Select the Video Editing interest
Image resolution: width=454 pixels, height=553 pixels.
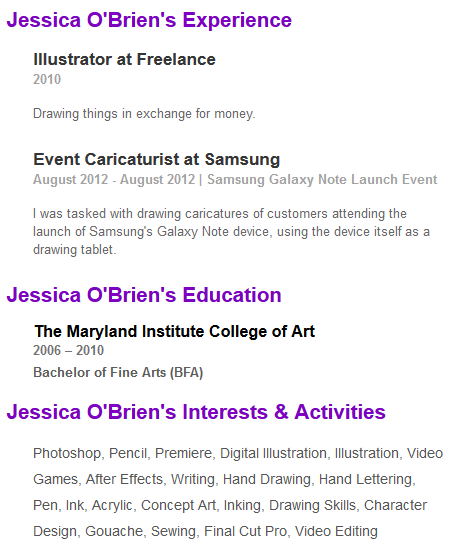(x=336, y=531)
